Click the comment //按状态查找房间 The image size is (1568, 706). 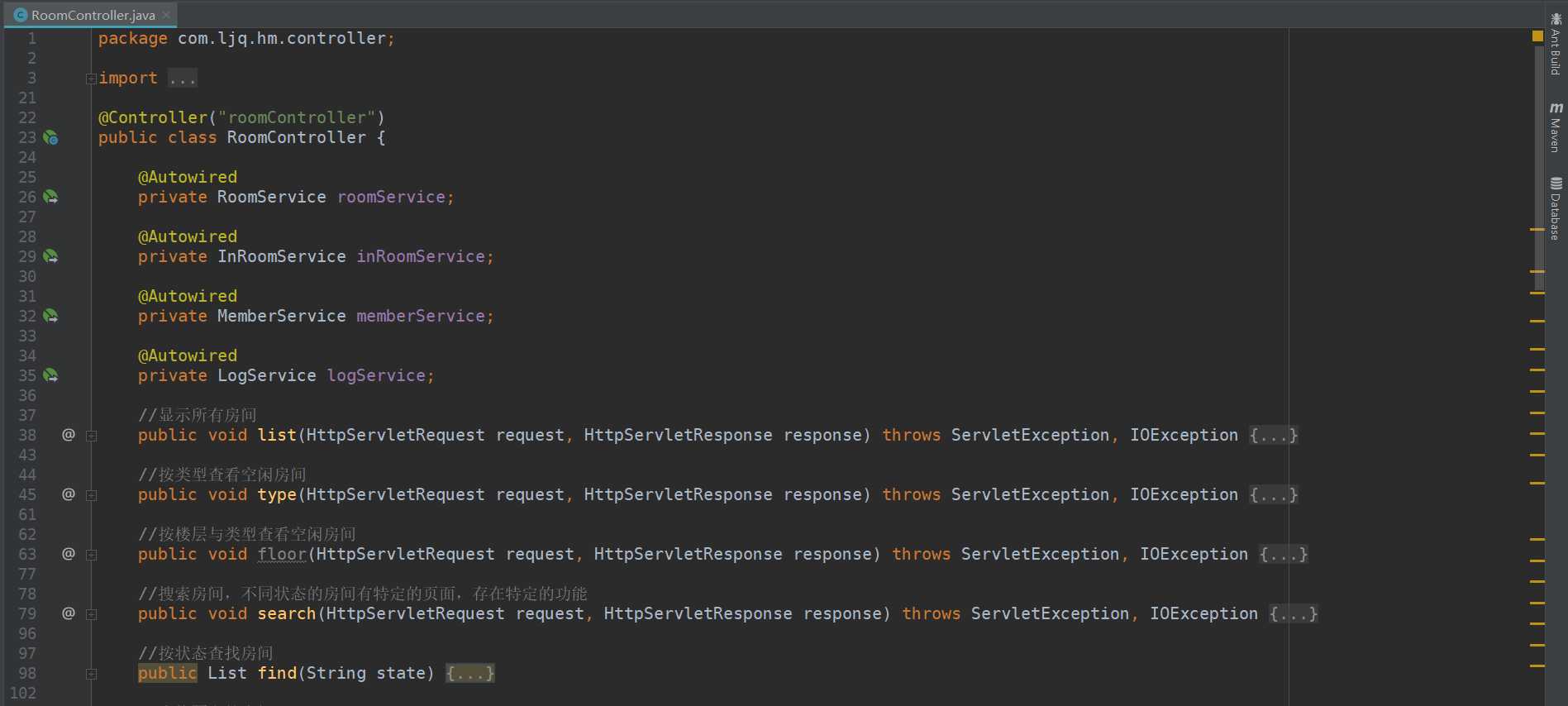click(206, 653)
